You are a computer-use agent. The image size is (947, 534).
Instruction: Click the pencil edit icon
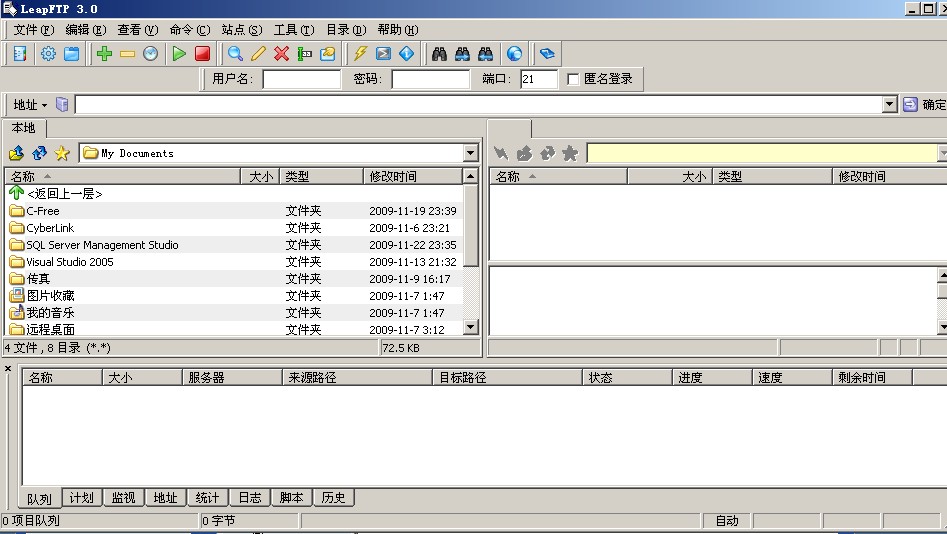coord(258,54)
